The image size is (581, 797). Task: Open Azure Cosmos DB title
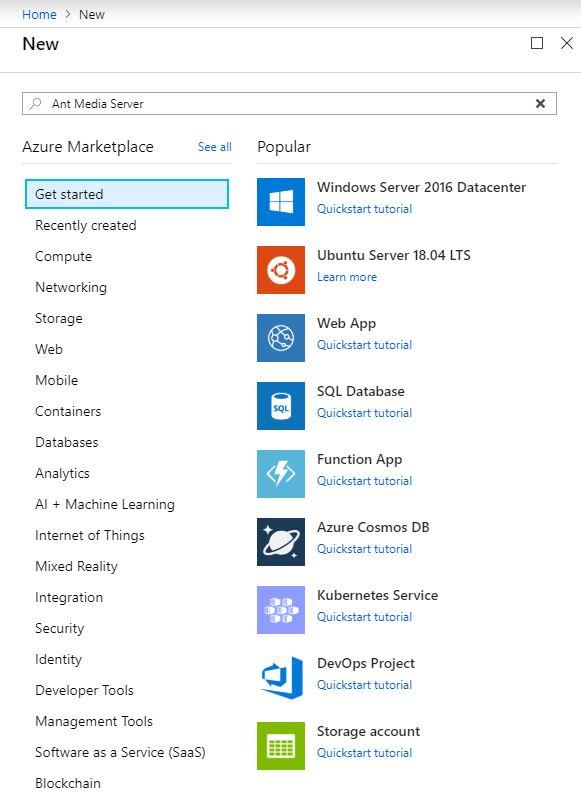pos(373,527)
